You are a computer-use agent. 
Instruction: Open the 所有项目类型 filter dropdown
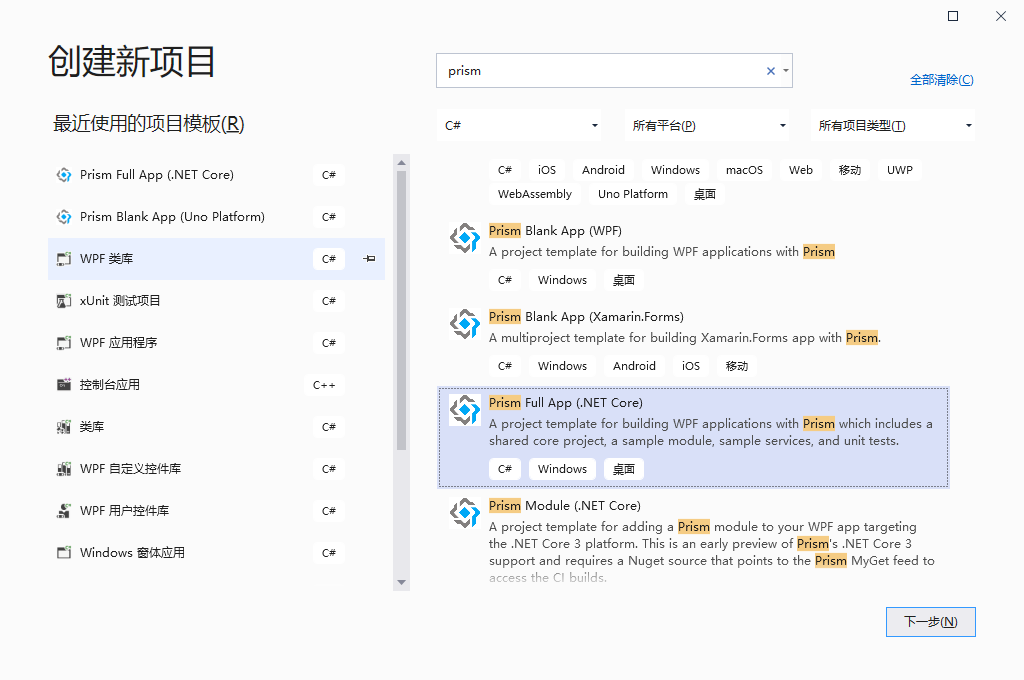(893, 125)
